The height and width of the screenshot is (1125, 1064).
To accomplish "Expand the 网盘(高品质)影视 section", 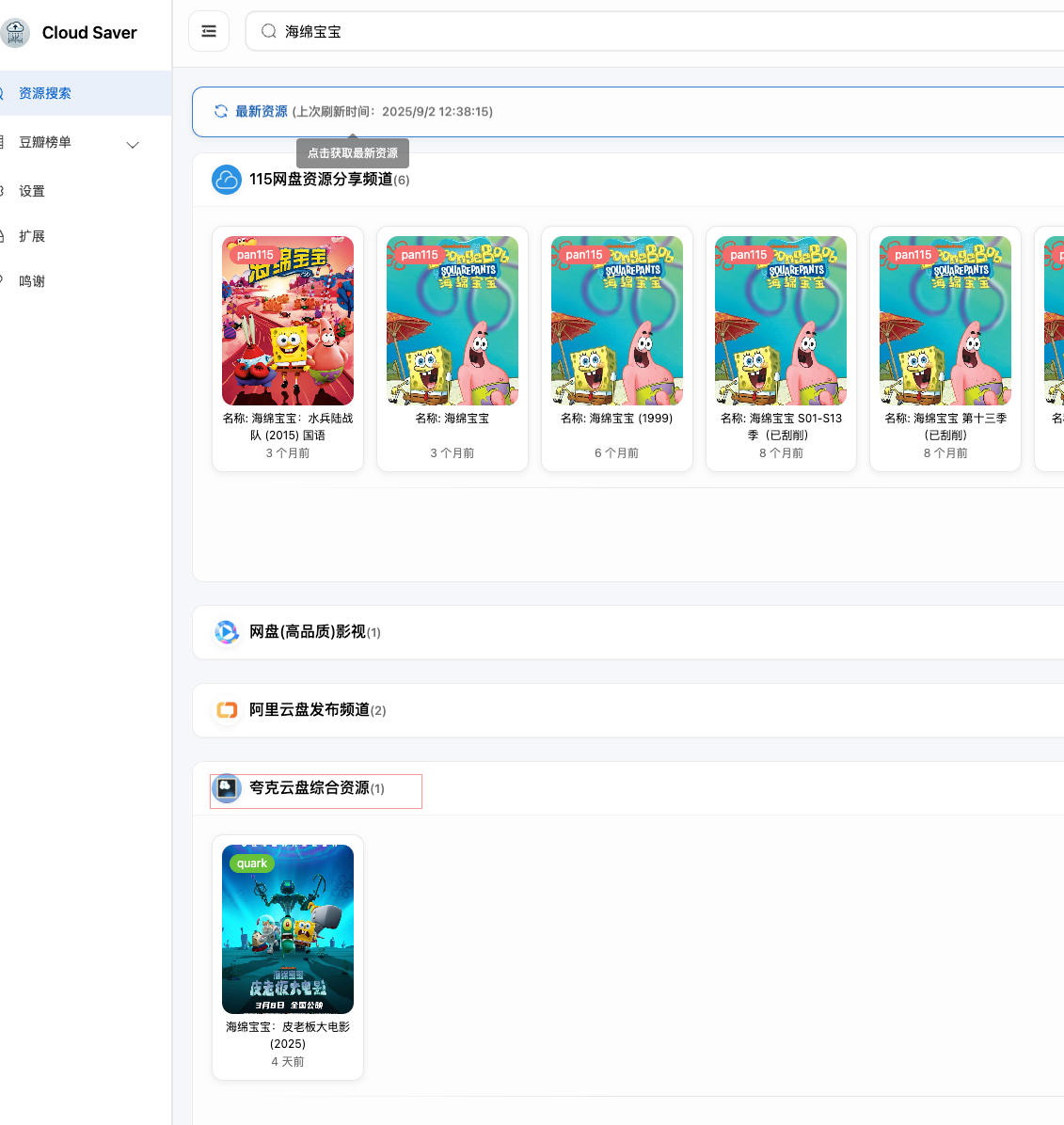I will click(627, 632).
